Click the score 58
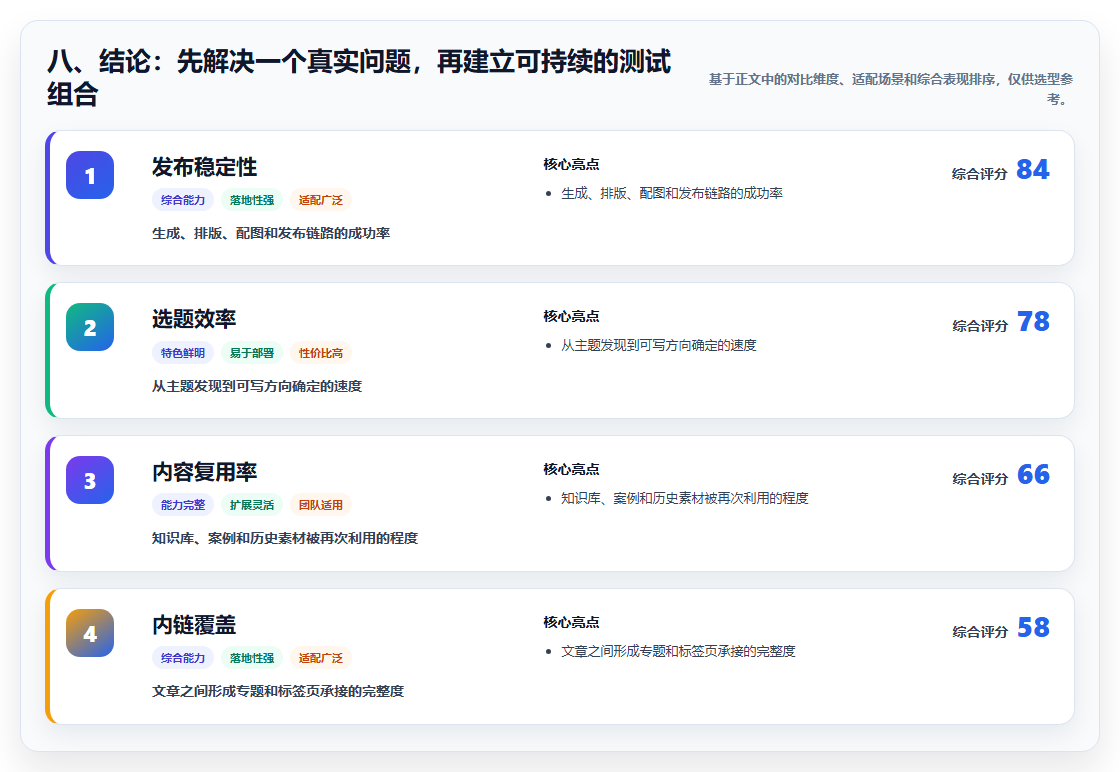This screenshot has height=772, width=1120. pyautogui.click(x=1033, y=627)
